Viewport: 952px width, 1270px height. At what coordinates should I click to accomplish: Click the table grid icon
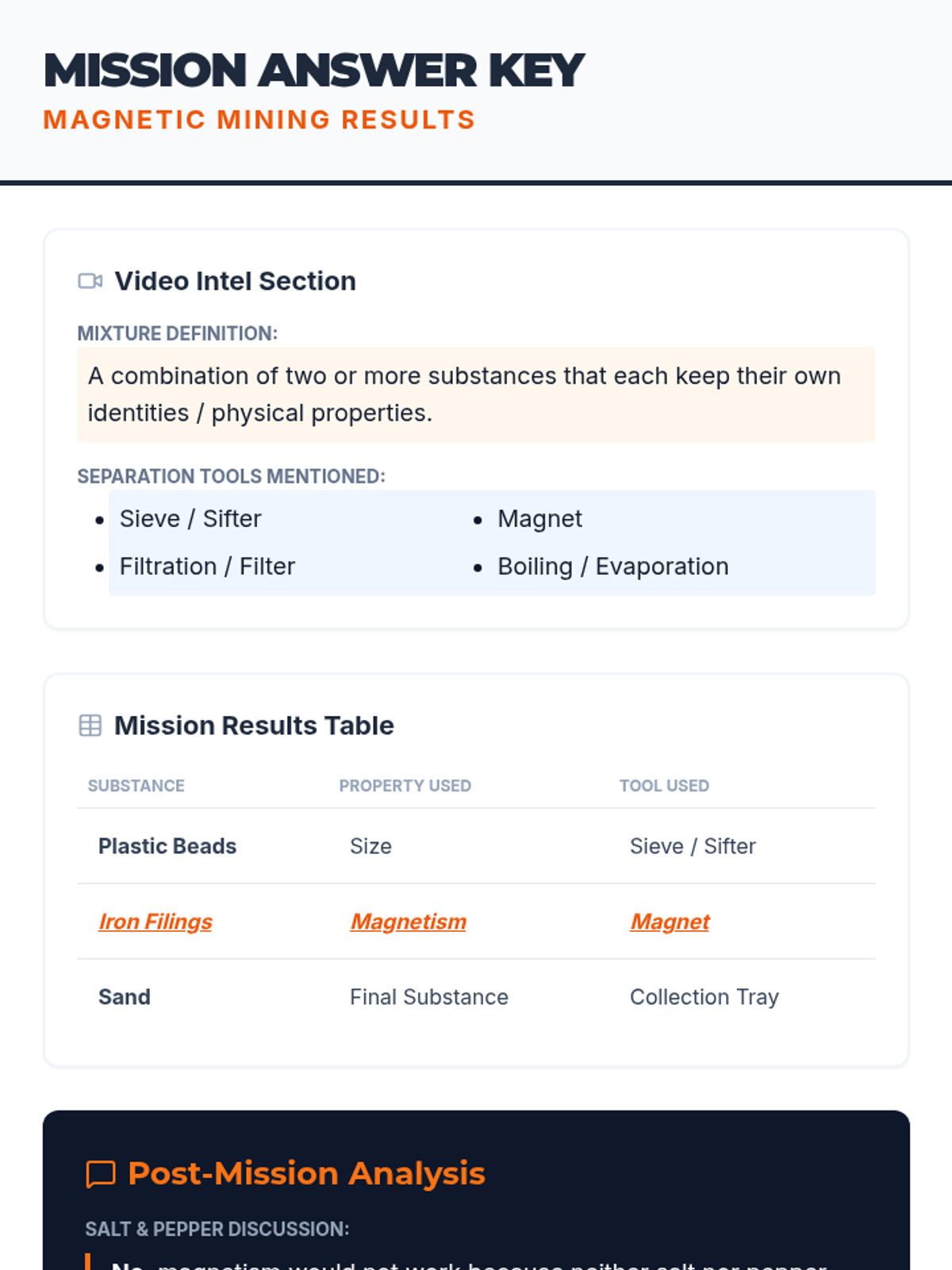tap(90, 725)
